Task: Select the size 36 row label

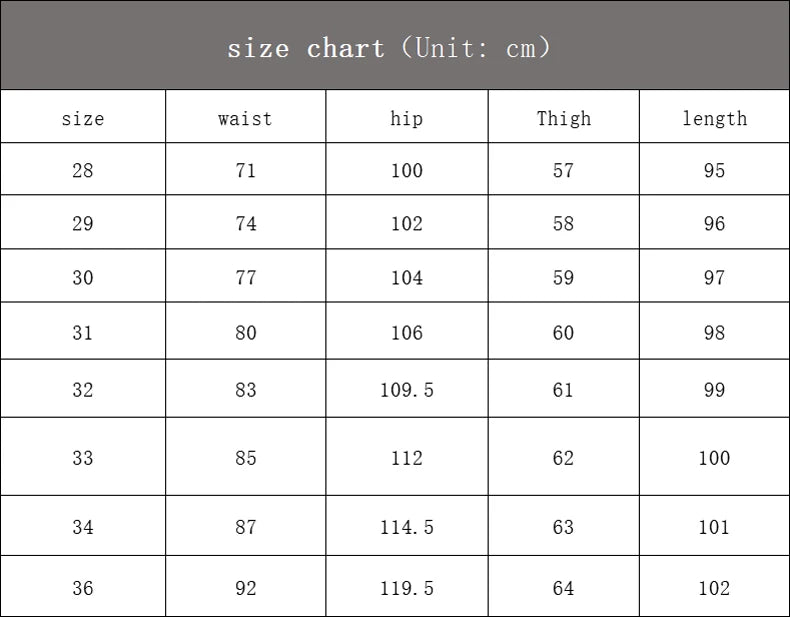Action: [x=83, y=588]
